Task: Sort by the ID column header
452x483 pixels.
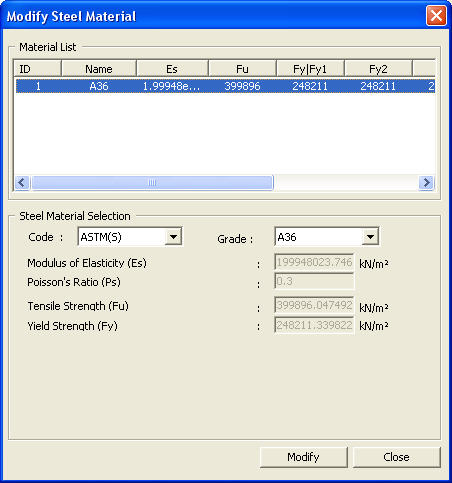Action: coord(37,69)
